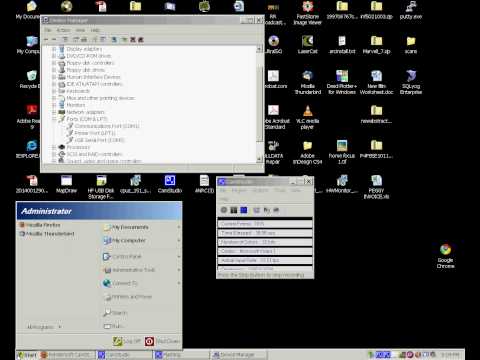Image resolution: width=480 pixels, height=360 pixels.
Task: Open the CamStudio desktop shortcut
Action: tap(170, 184)
